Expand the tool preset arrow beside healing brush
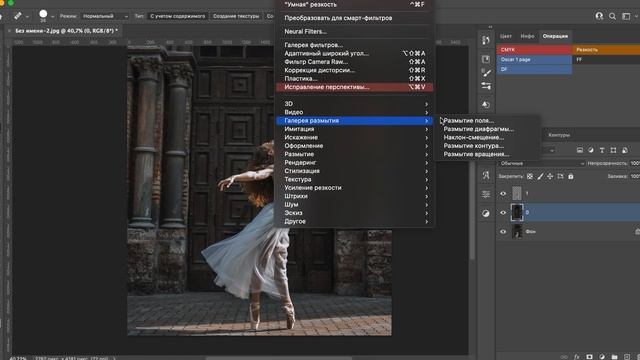Viewport: 640px width, 360px height. (x=27, y=17)
